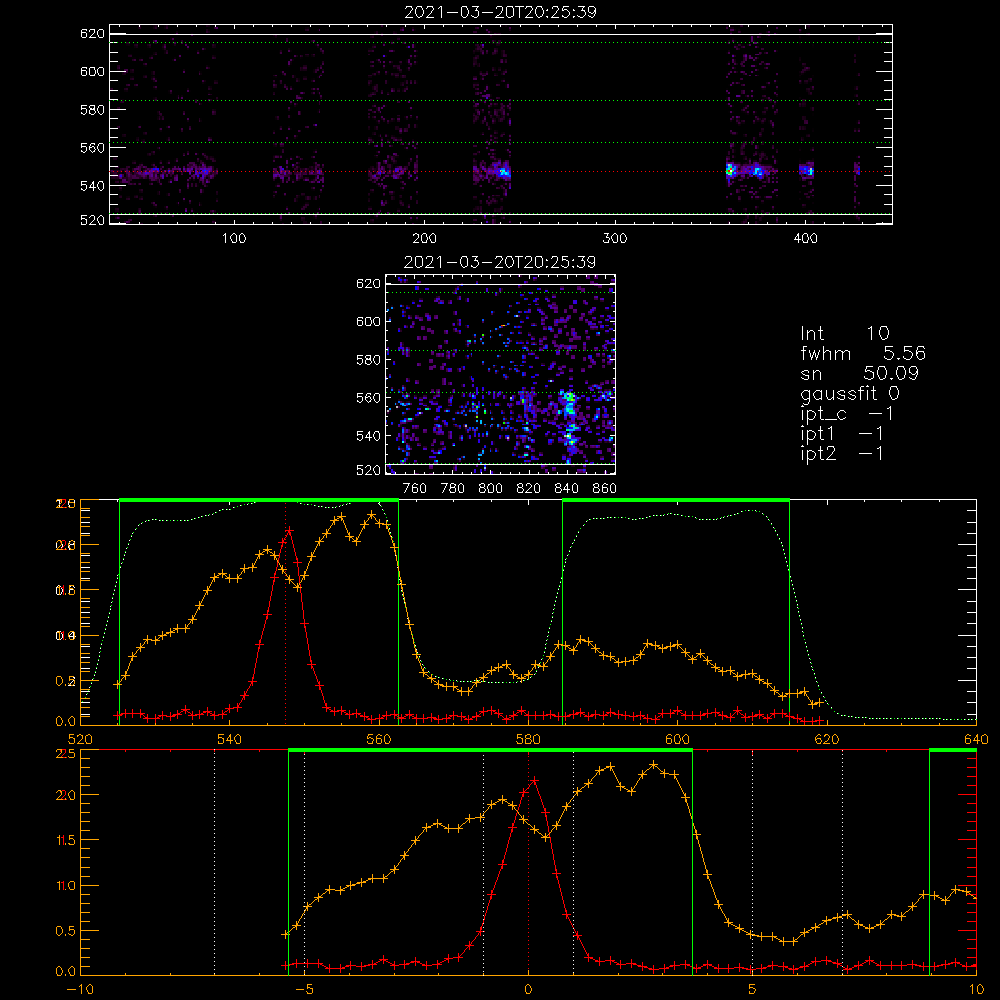Image resolution: width=1000 pixels, height=1000 pixels.
Task: Click the red peak at 0 in the bottom plot
Action: click(534, 780)
